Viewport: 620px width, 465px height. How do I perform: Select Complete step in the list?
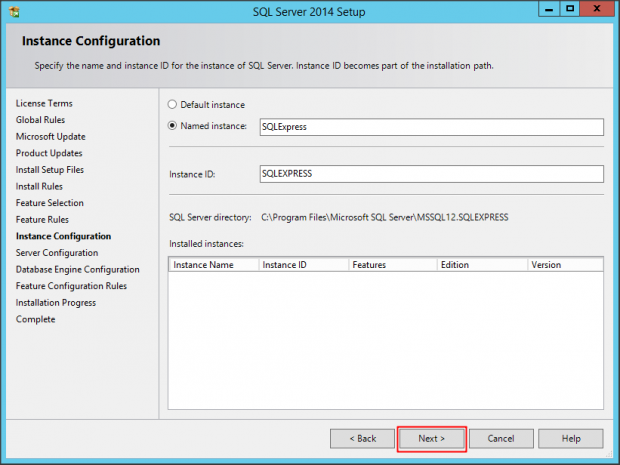pos(36,319)
